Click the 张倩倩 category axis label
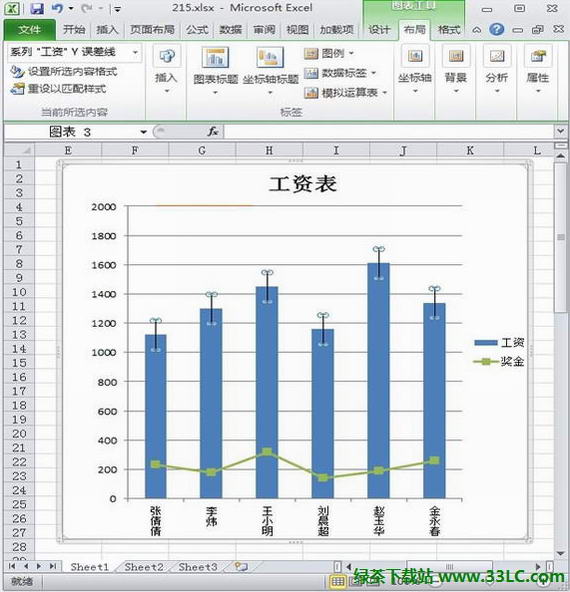 [156, 520]
